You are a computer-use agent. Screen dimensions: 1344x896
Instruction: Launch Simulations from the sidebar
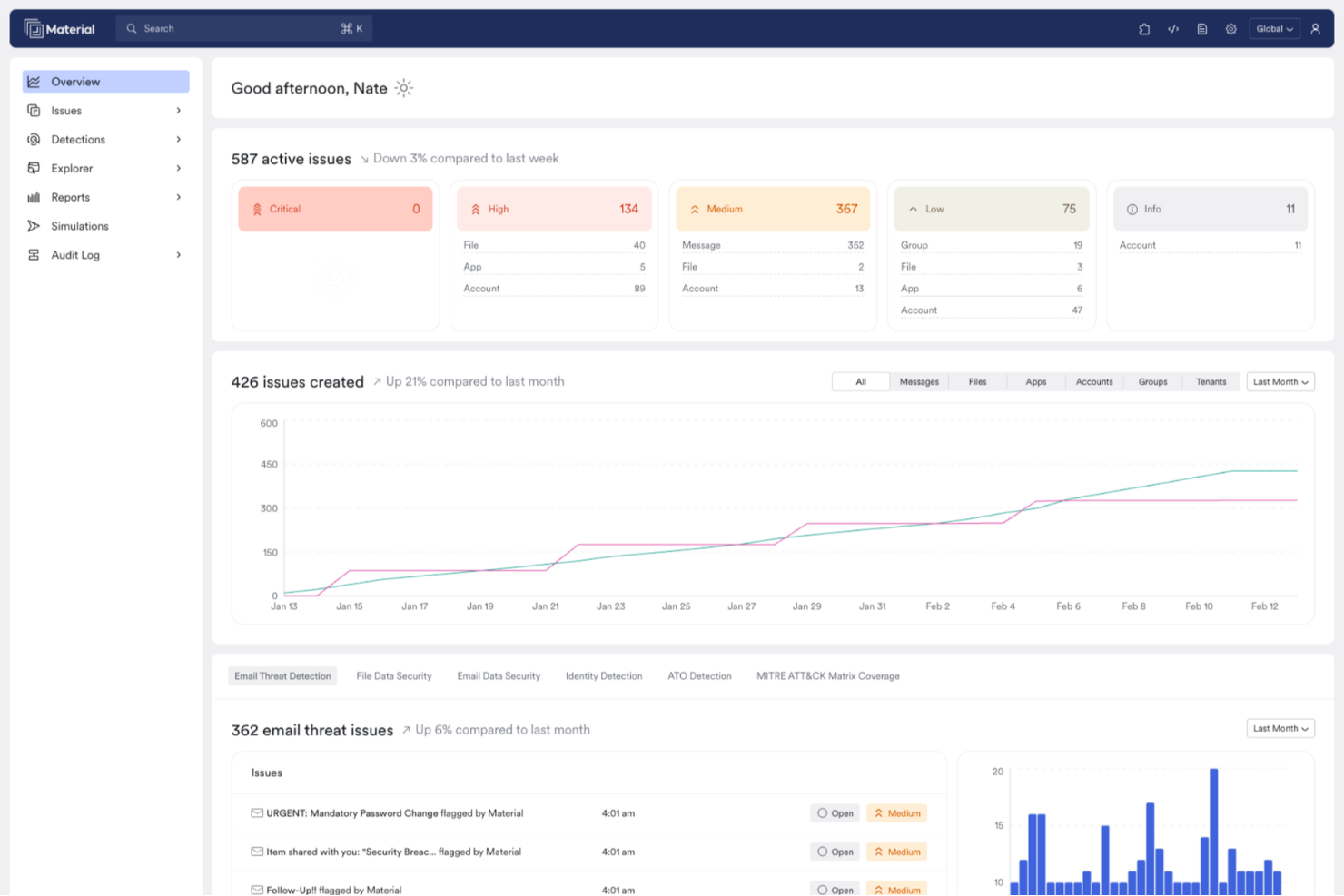(79, 226)
